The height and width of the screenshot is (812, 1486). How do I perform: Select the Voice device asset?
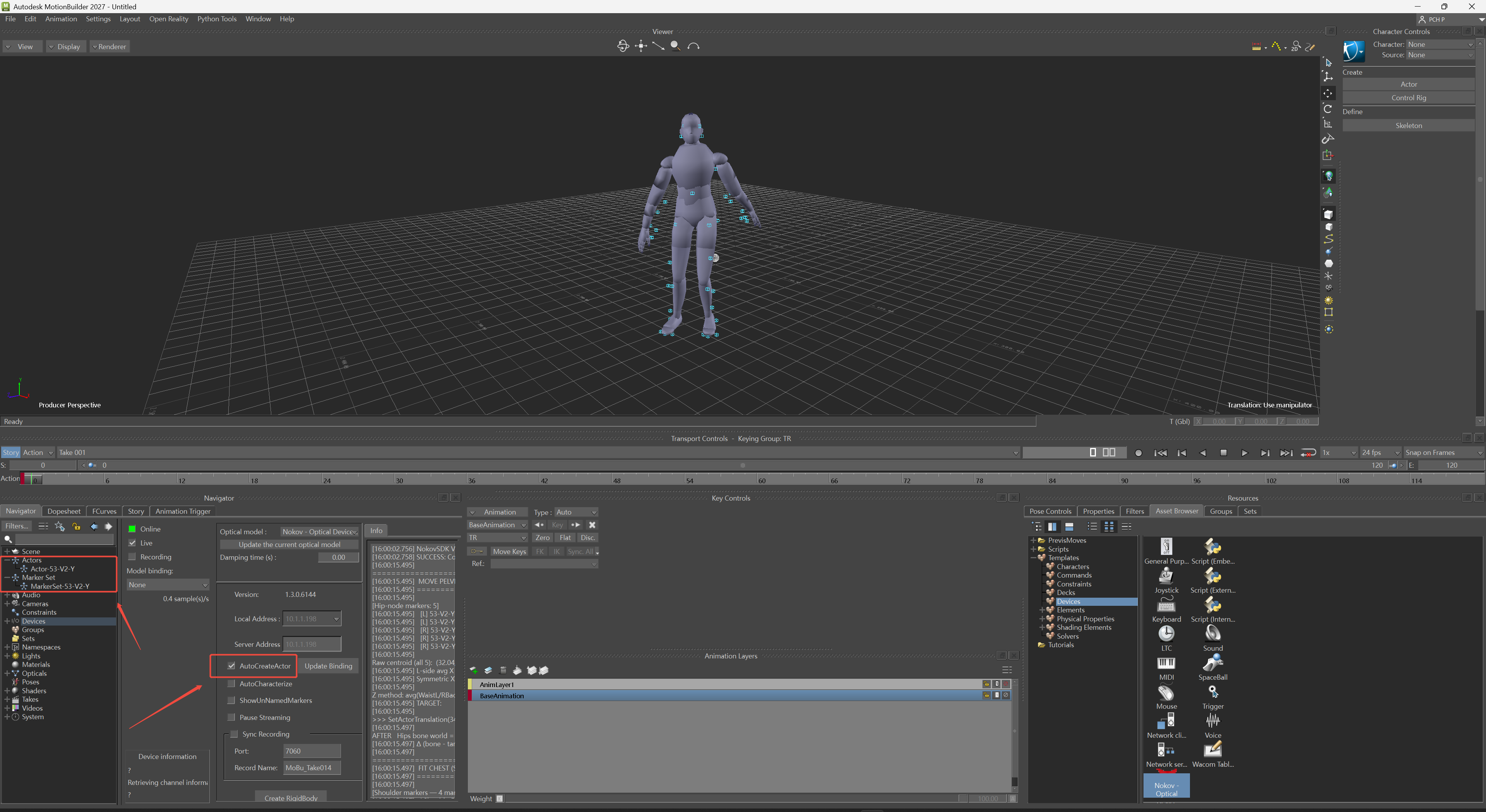(1212, 725)
